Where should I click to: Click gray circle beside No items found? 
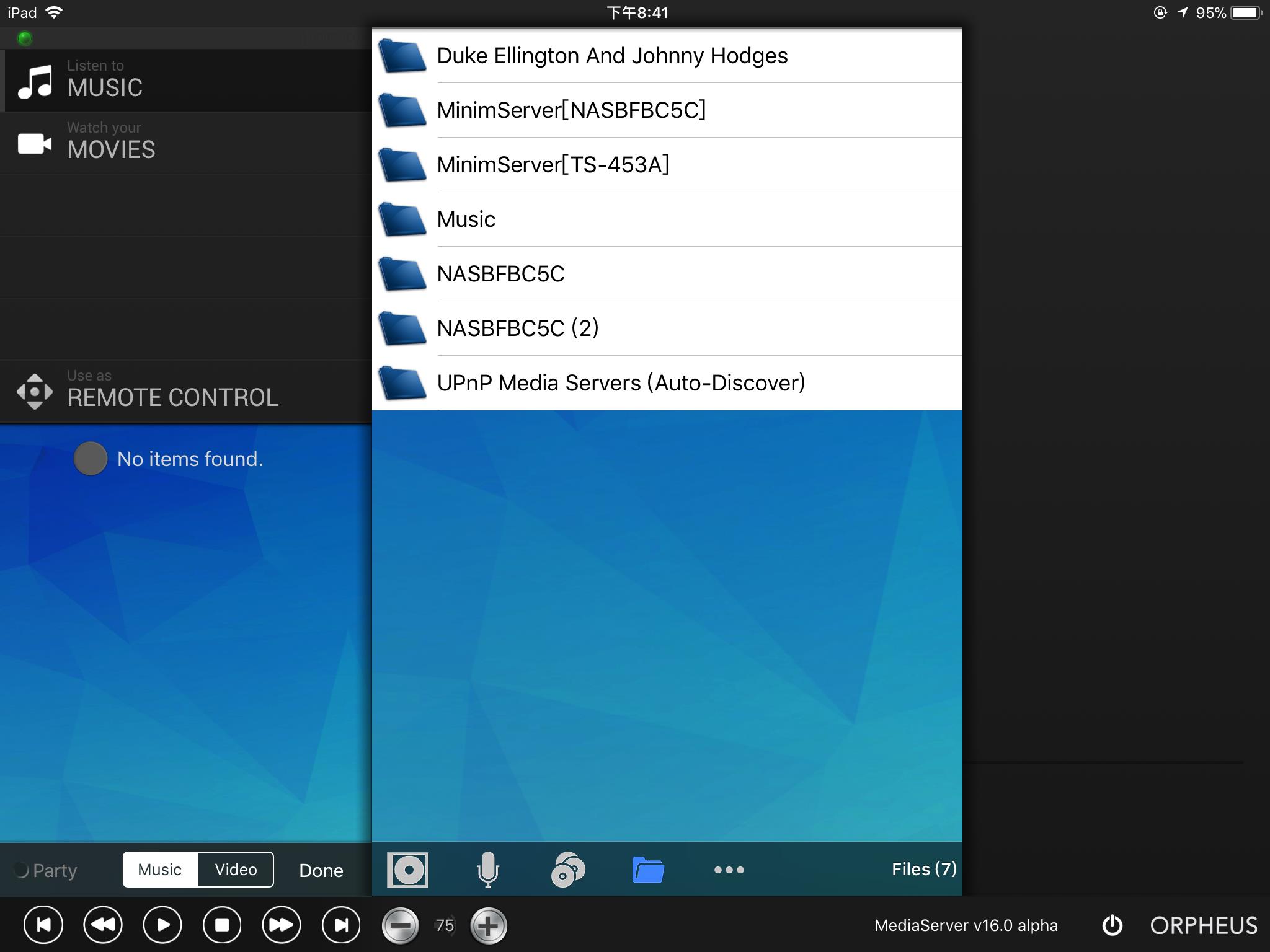coord(91,459)
